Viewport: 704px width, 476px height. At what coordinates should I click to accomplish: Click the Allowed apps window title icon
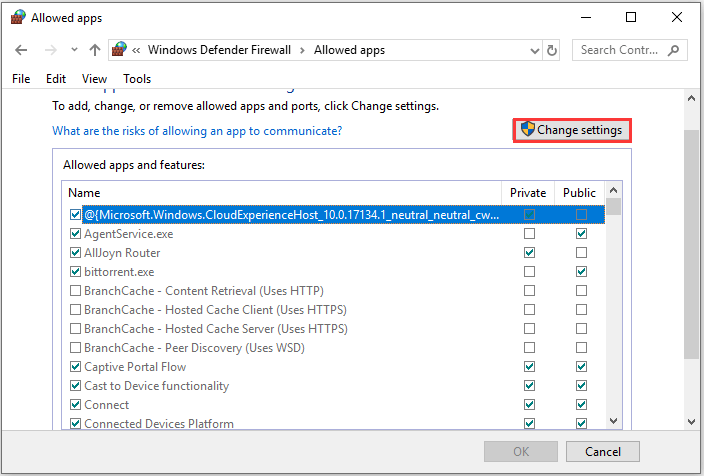point(18,18)
